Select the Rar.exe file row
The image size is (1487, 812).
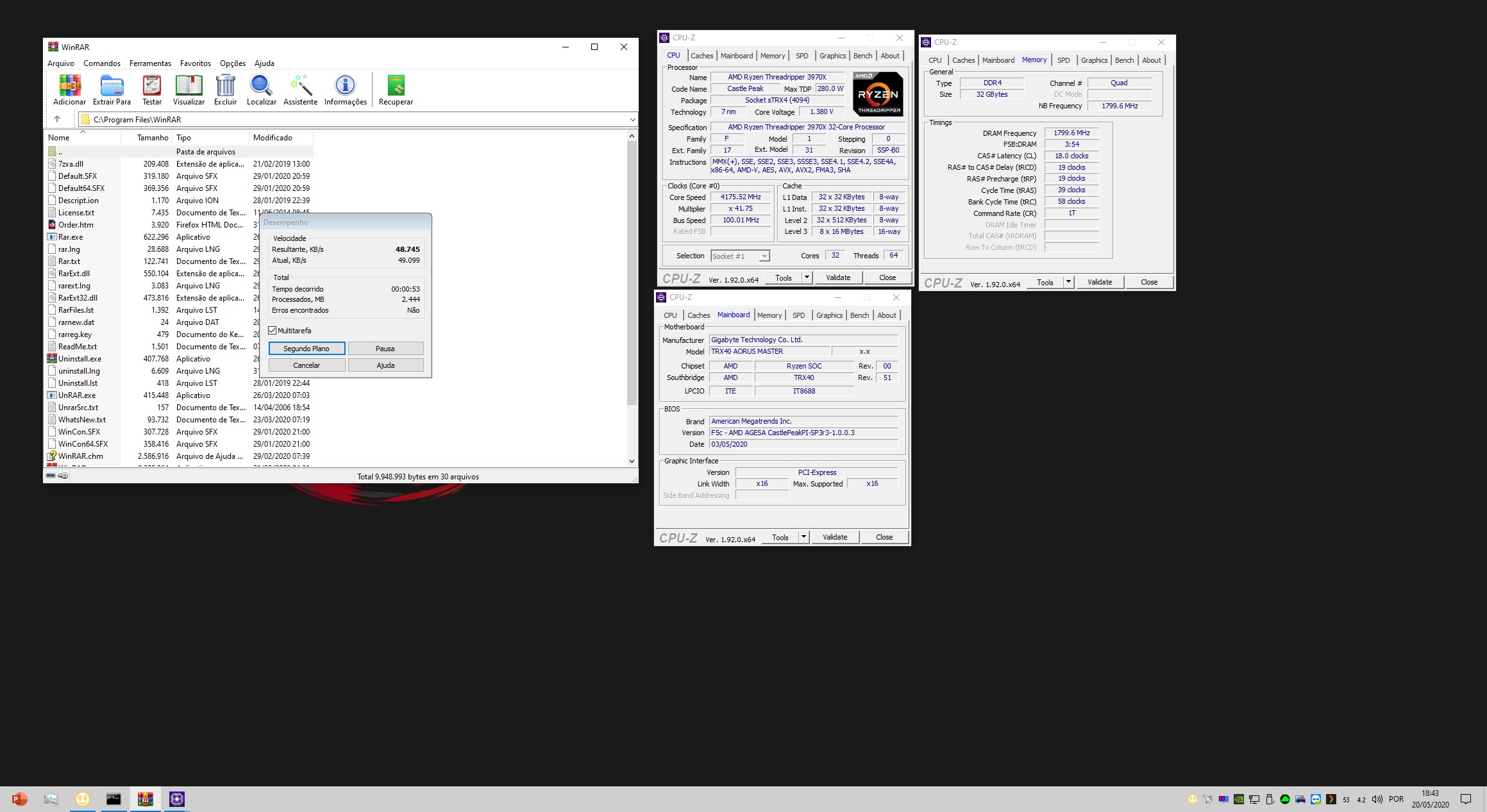tap(179, 237)
